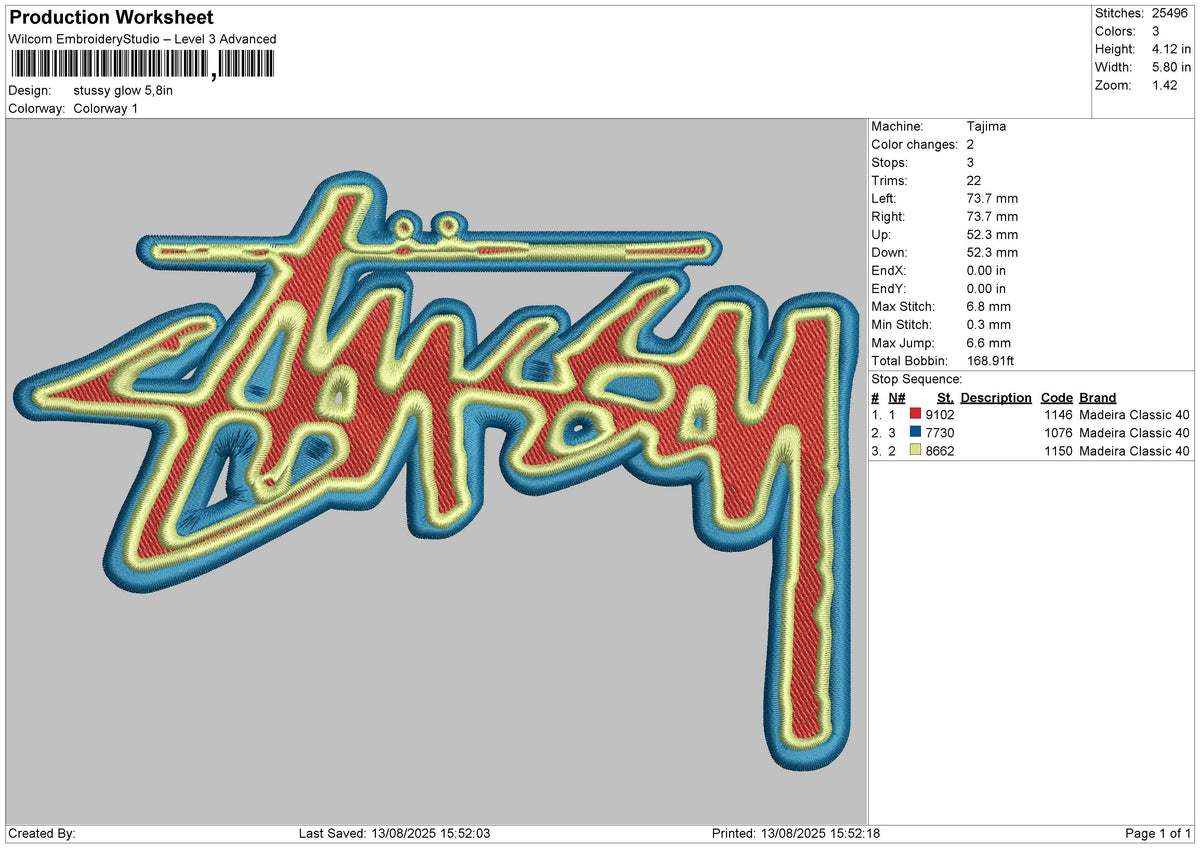
Task: Click the Stitches value 25496
Action: 1172,13
